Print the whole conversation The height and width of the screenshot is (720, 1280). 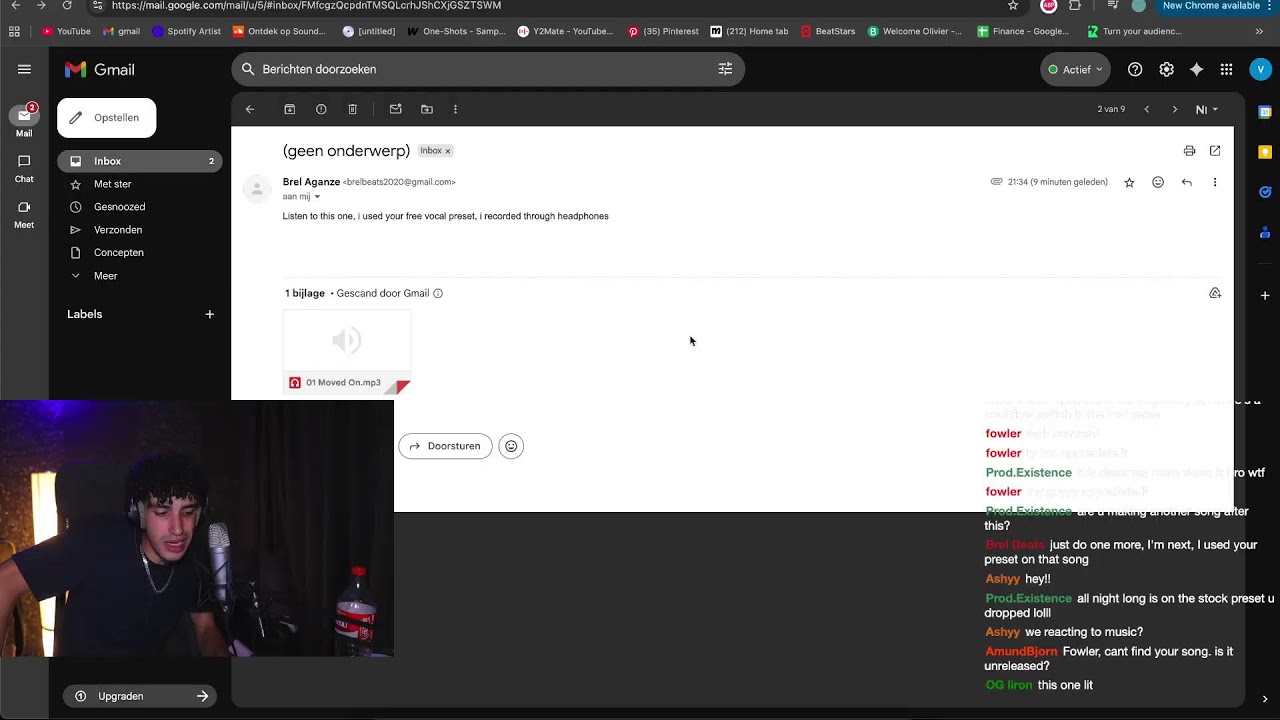(x=1189, y=151)
